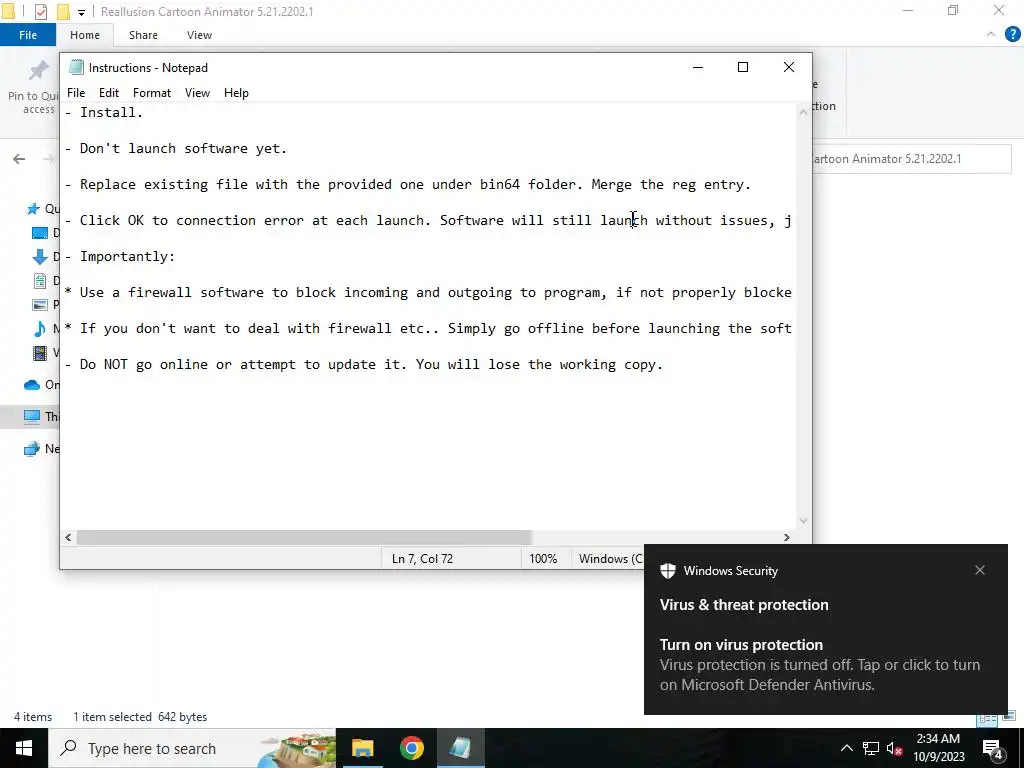Screen dimensions: 1024x768
Task: Collapse the Explorer ribbon chevron
Action: pyautogui.click(x=991, y=35)
